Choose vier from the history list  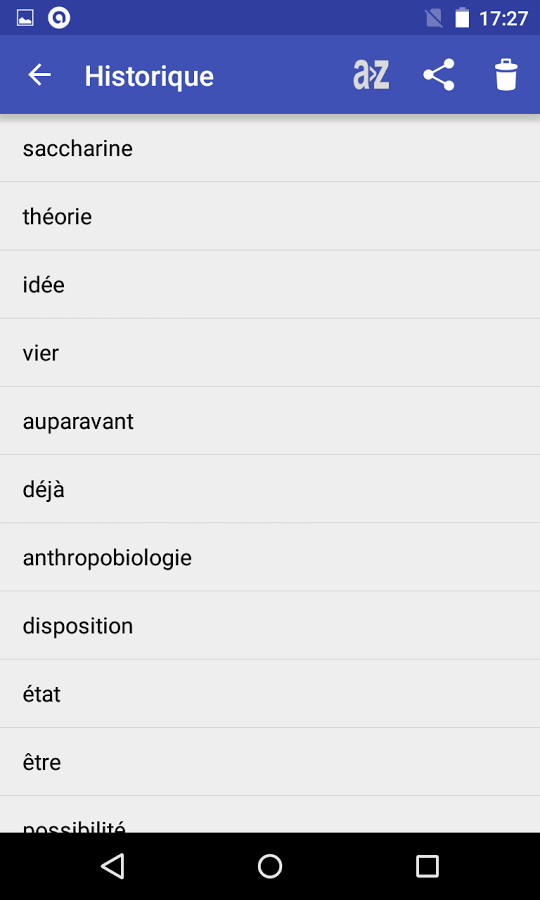click(x=270, y=353)
